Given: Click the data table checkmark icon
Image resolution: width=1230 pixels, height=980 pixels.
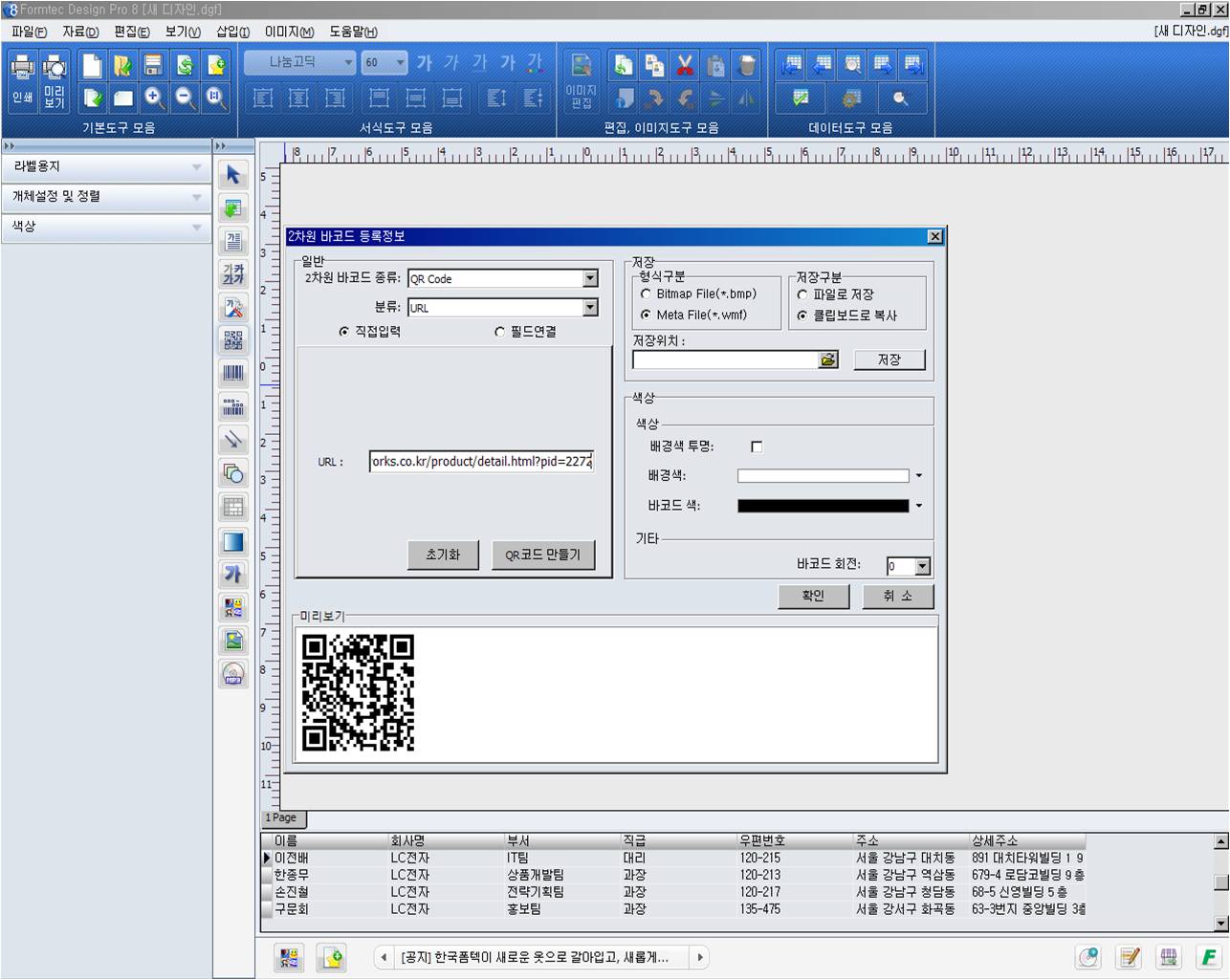Looking at the screenshot, I should click(x=802, y=98).
